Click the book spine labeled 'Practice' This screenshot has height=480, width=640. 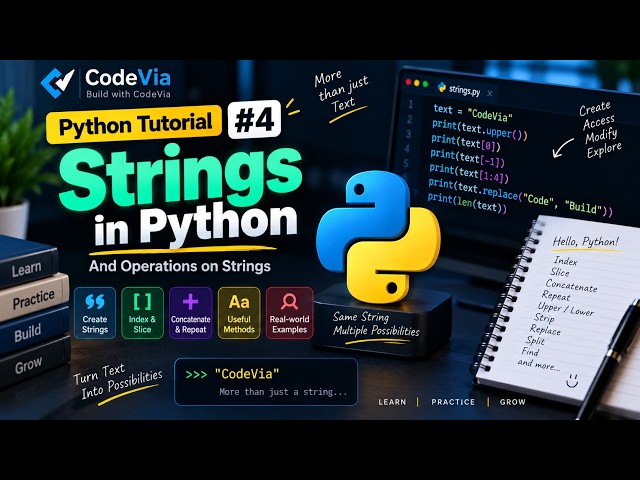(x=34, y=297)
